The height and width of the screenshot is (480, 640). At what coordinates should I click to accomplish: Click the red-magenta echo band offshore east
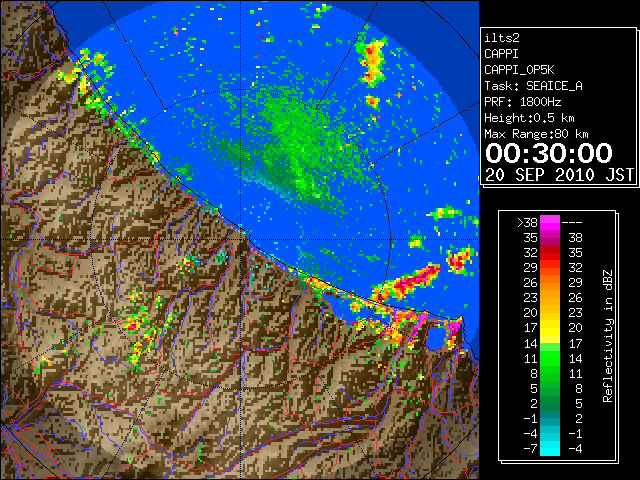point(408,282)
